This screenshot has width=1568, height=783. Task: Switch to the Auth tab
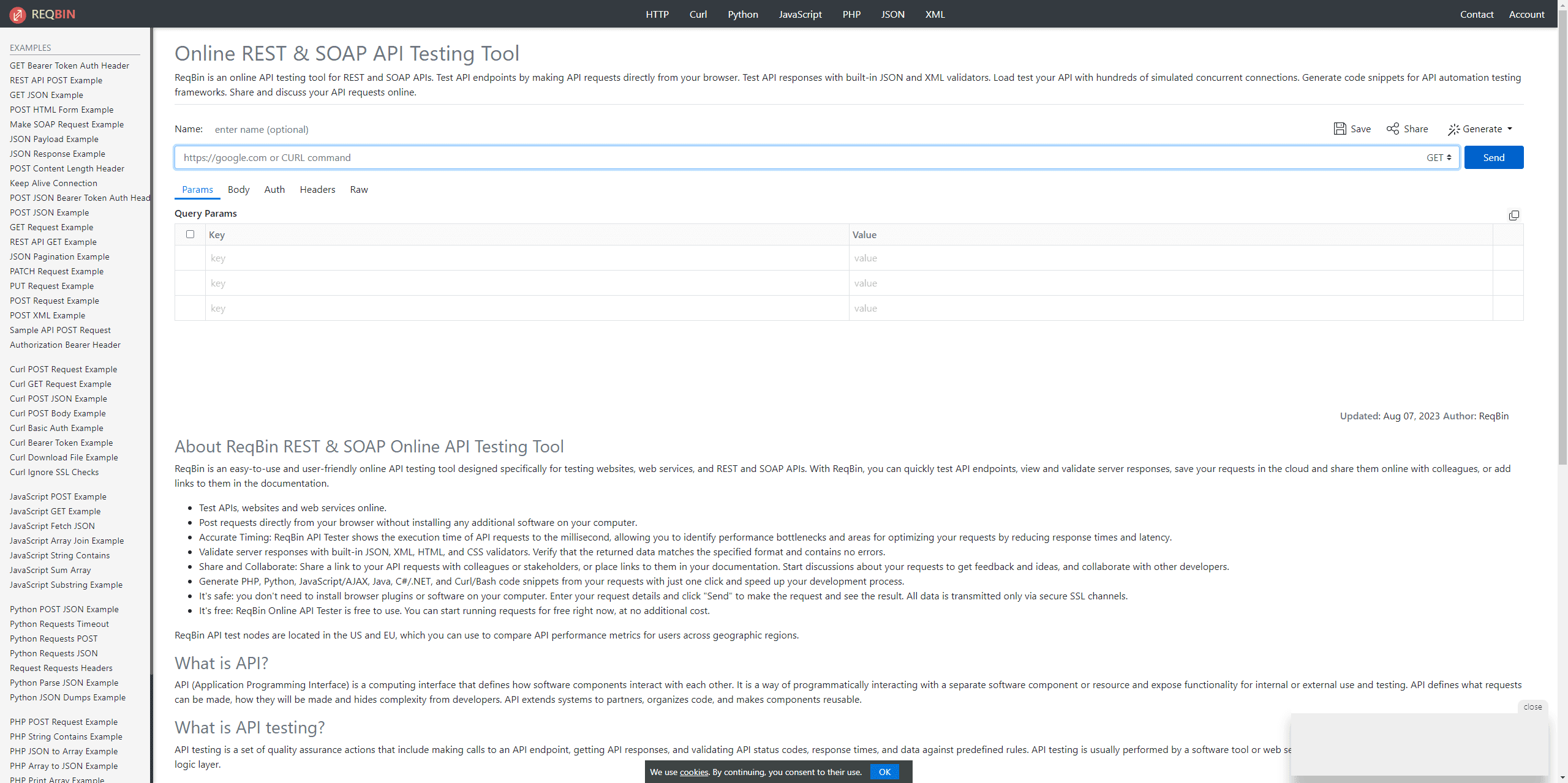(x=274, y=190)
